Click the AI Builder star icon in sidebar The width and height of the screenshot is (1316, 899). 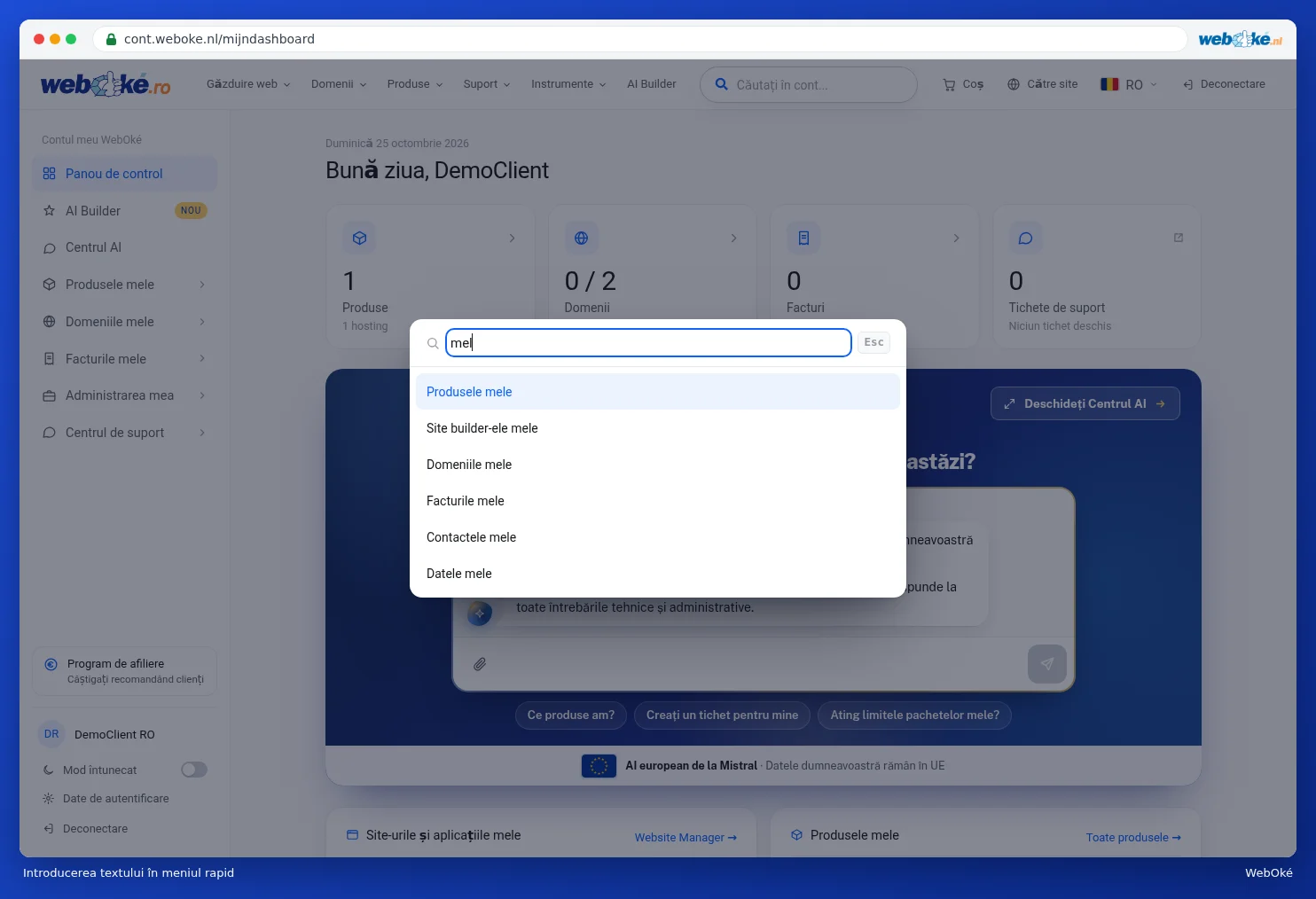[50, 211]
